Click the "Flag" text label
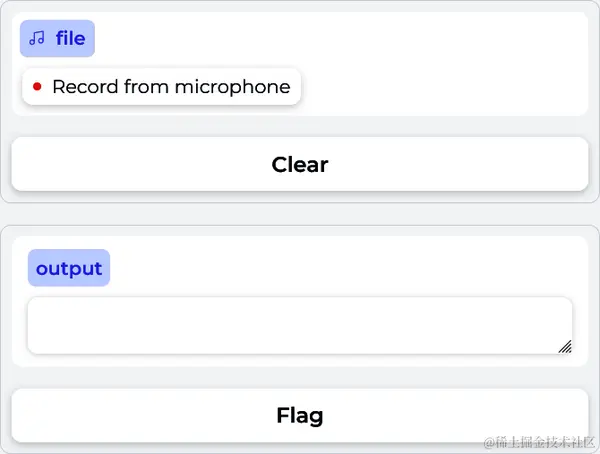This screenshot has width=600, height=454. [300, 415]
